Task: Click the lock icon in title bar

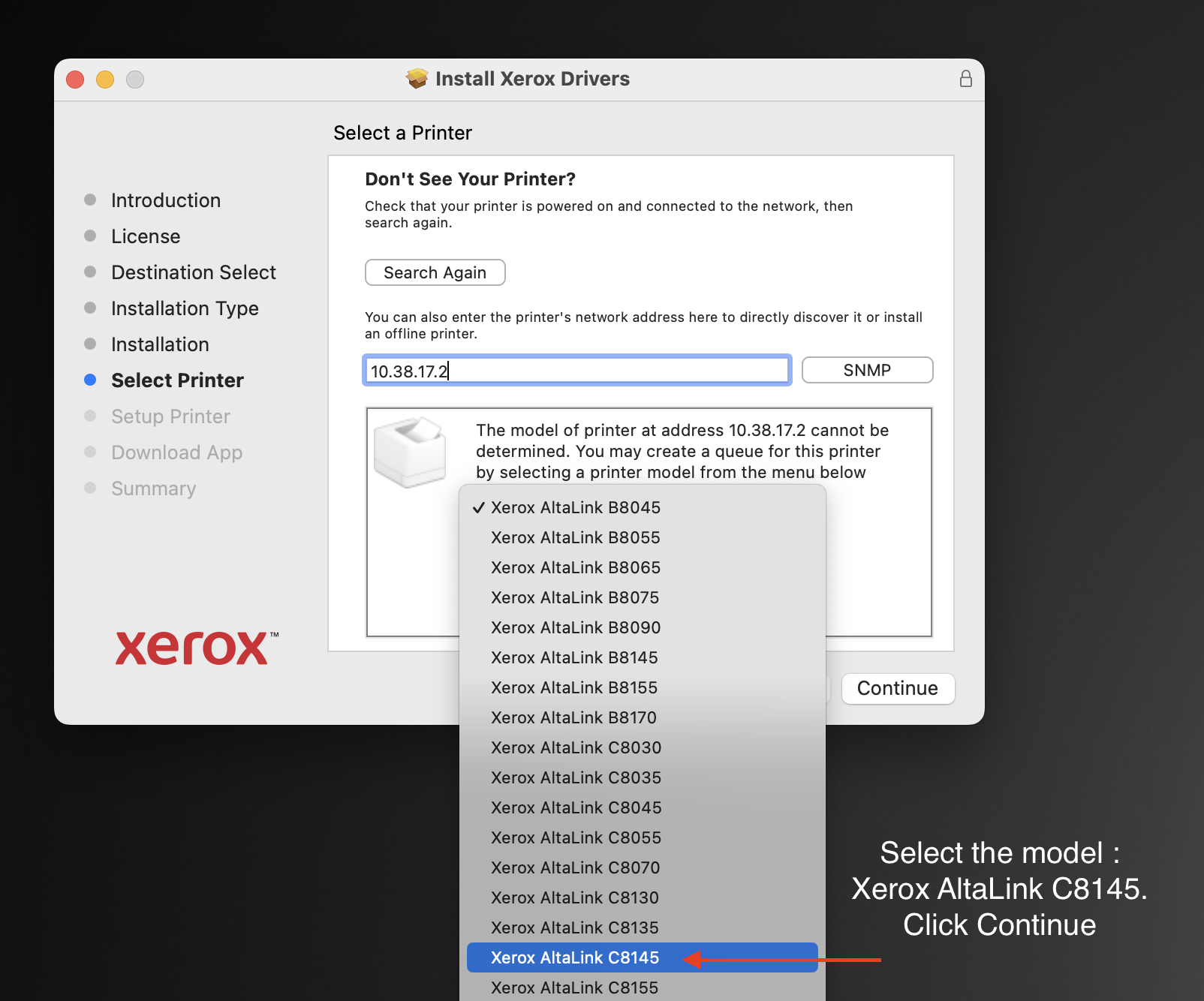Action: 965,79
